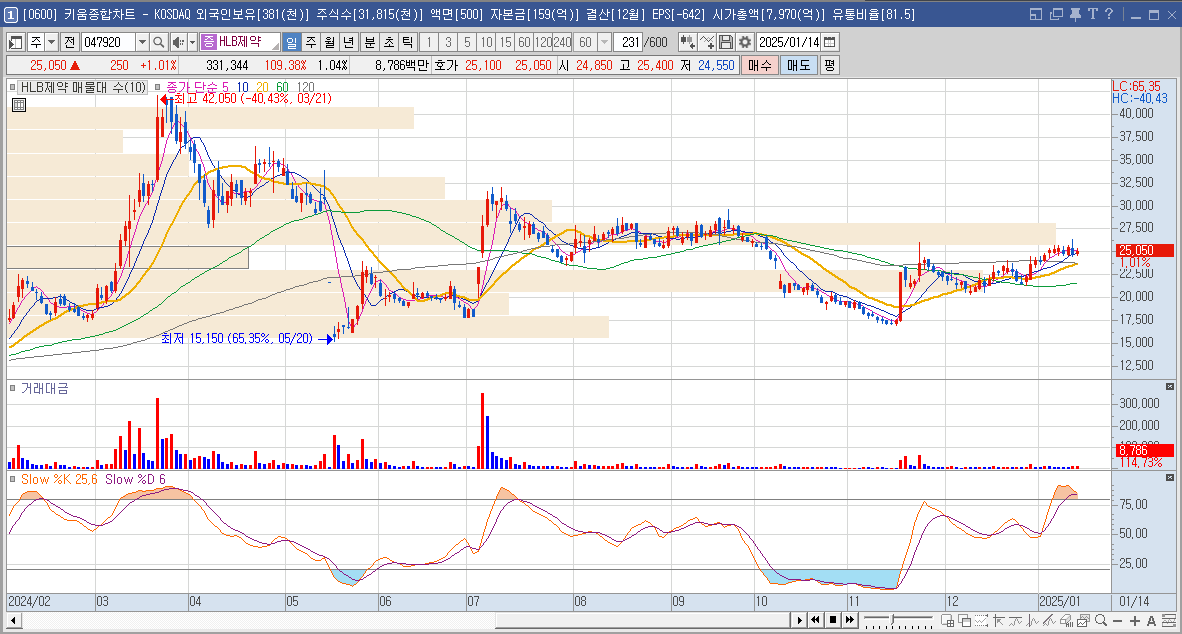
Task: Open the data table grid icon on chart
Action: tap(19, 105)
